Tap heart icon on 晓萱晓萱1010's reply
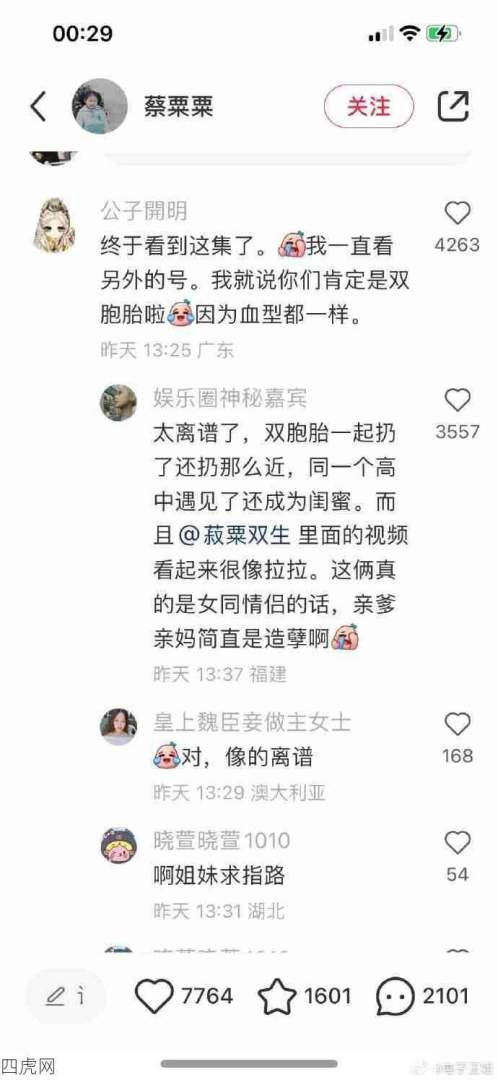 point(457,843)
